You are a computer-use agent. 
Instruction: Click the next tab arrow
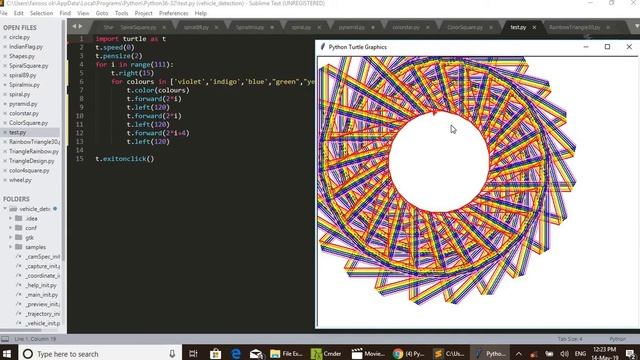(80, 27)
